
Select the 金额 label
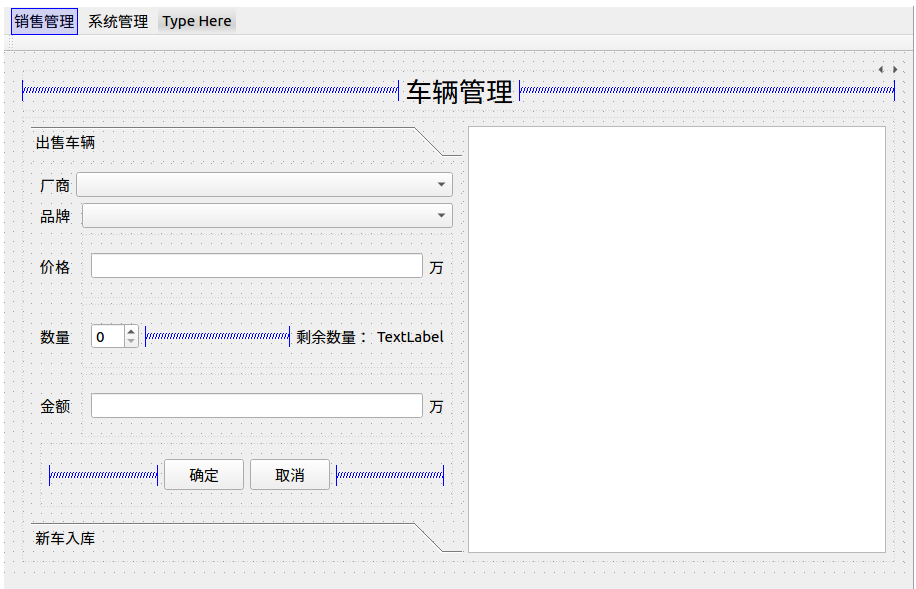55,407
